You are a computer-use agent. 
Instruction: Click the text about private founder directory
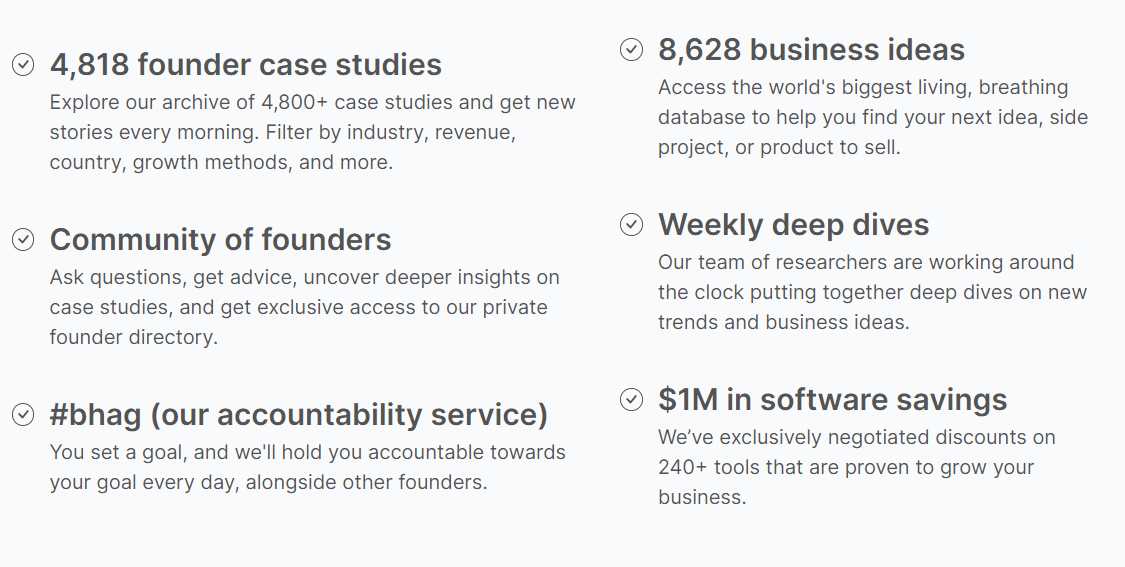(x=304, y=307)
